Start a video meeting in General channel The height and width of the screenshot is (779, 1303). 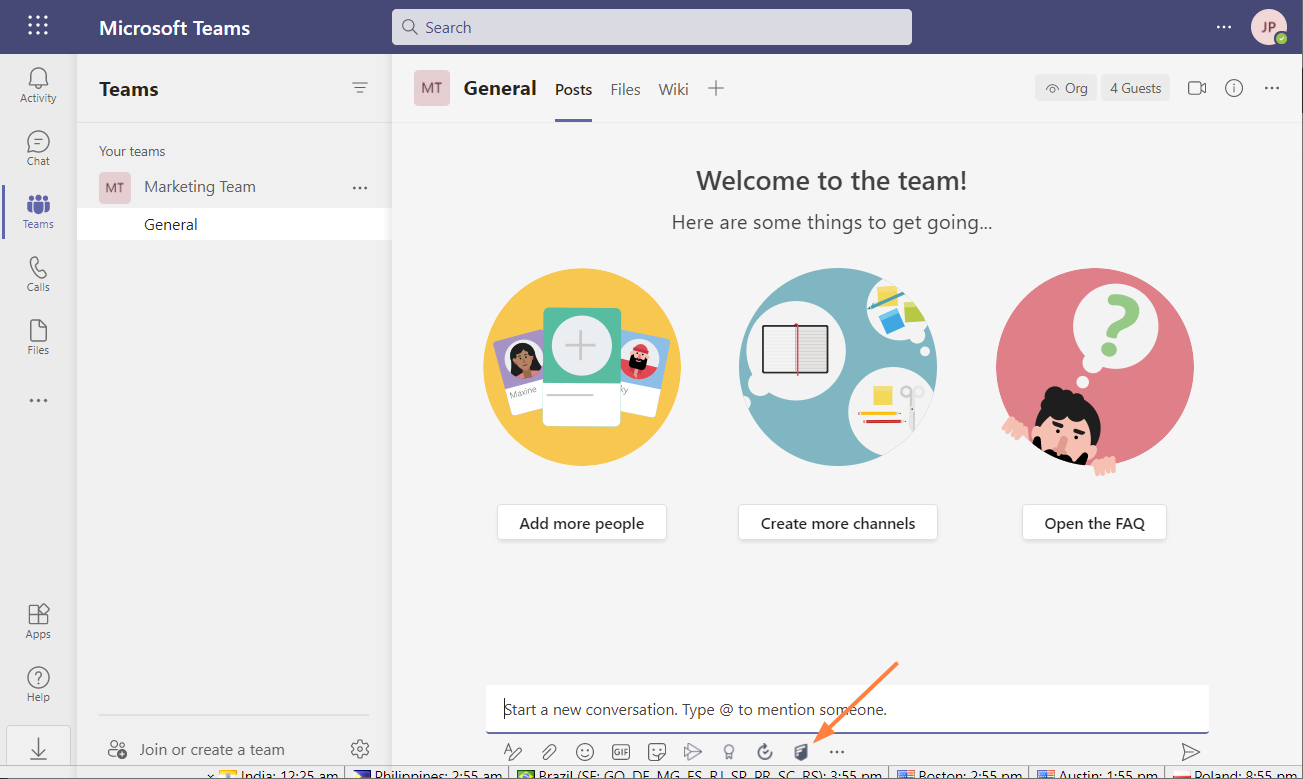[1196, 87]
